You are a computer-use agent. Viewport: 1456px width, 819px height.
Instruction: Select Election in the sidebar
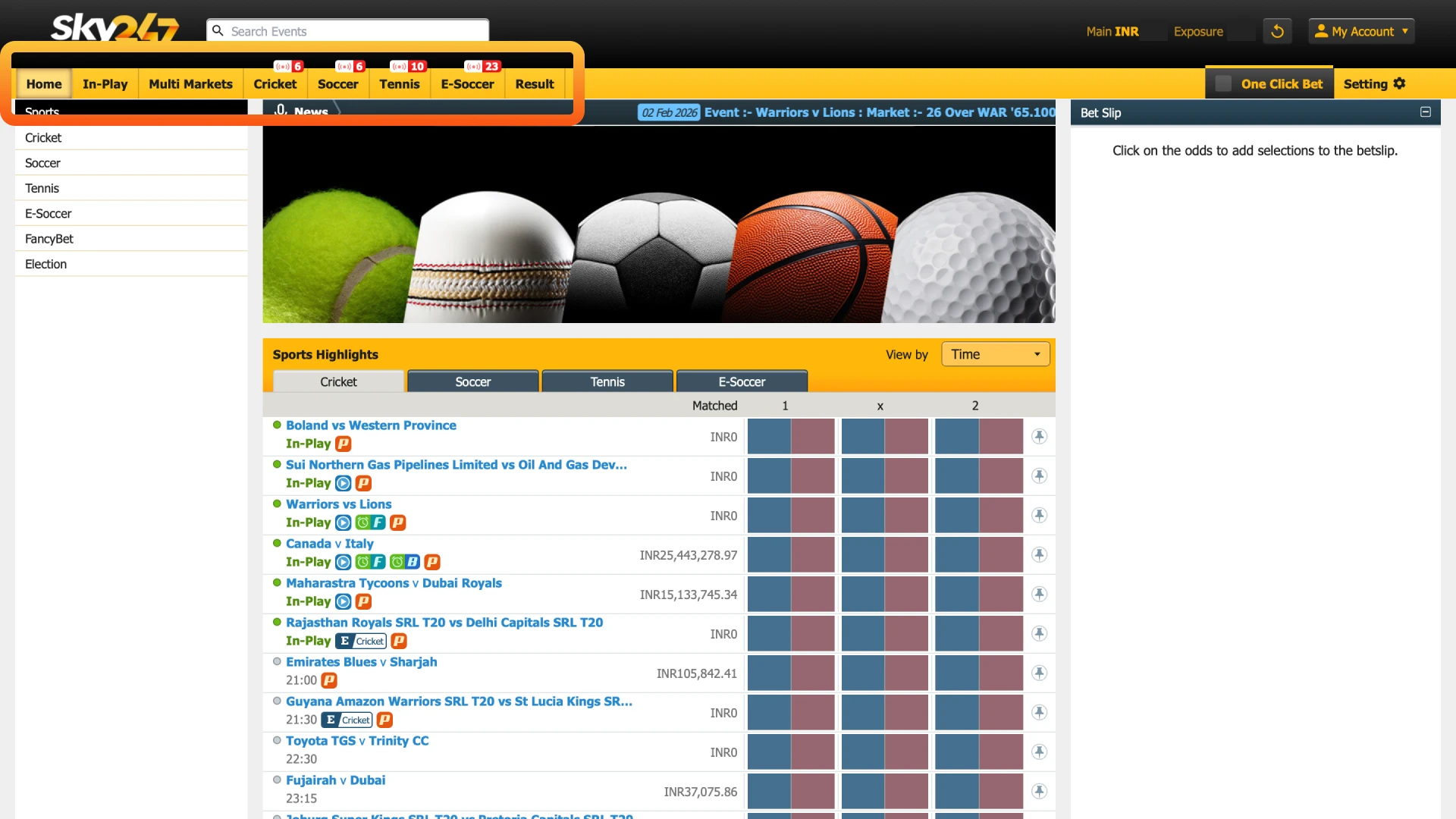[x=45, y=264]
